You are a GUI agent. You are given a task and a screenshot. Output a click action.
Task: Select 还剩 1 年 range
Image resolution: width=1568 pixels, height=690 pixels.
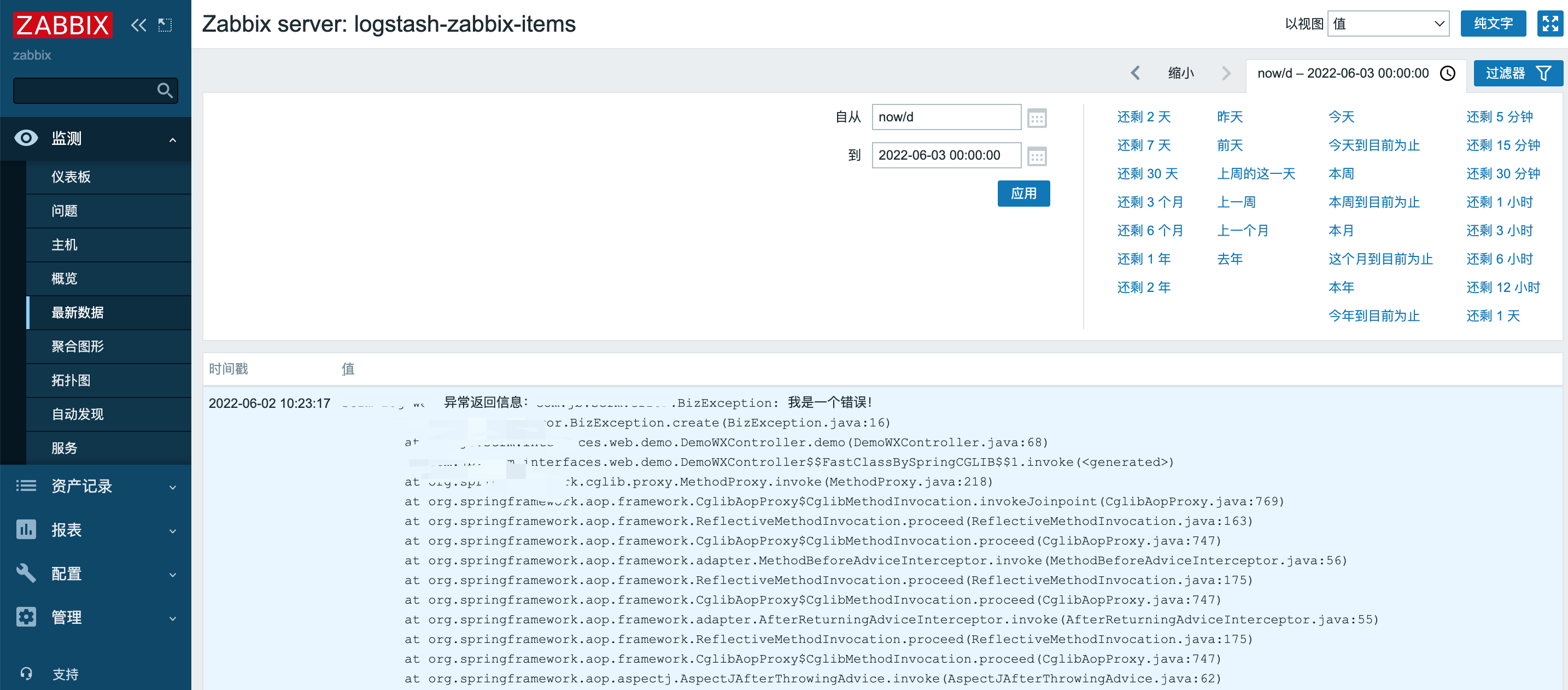1144,259
